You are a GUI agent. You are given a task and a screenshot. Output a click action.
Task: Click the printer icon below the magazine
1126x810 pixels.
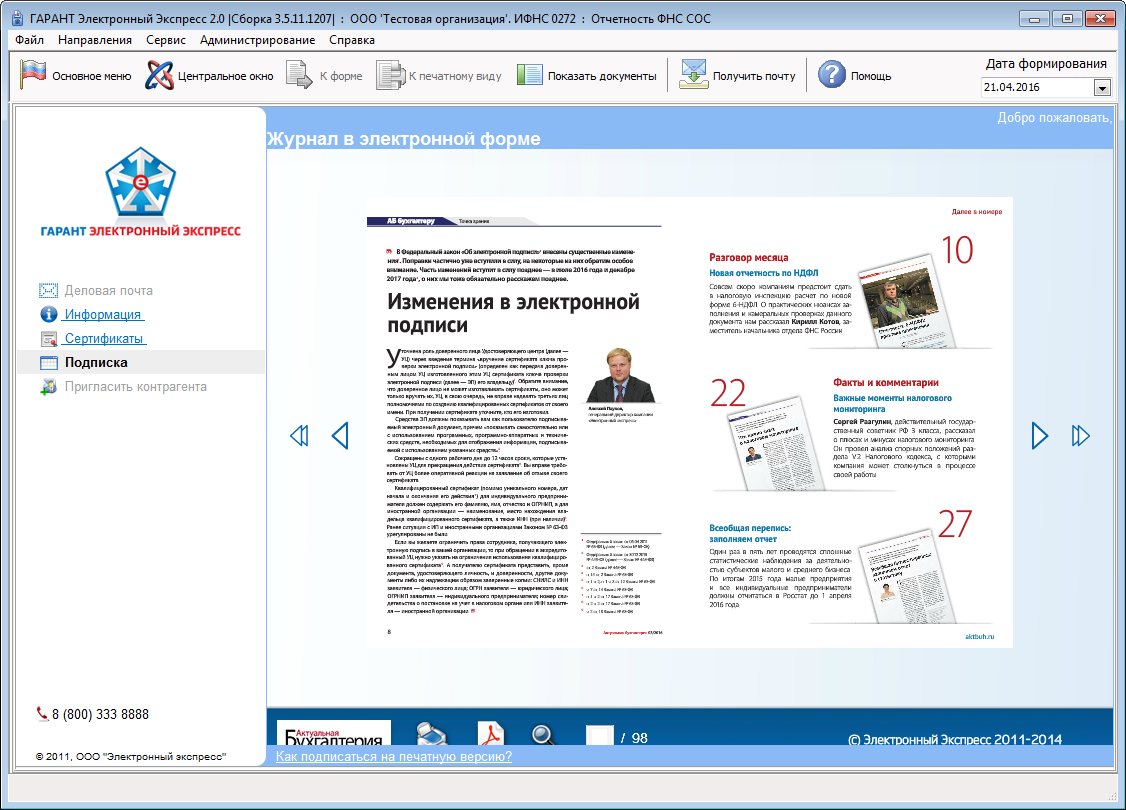432,733
